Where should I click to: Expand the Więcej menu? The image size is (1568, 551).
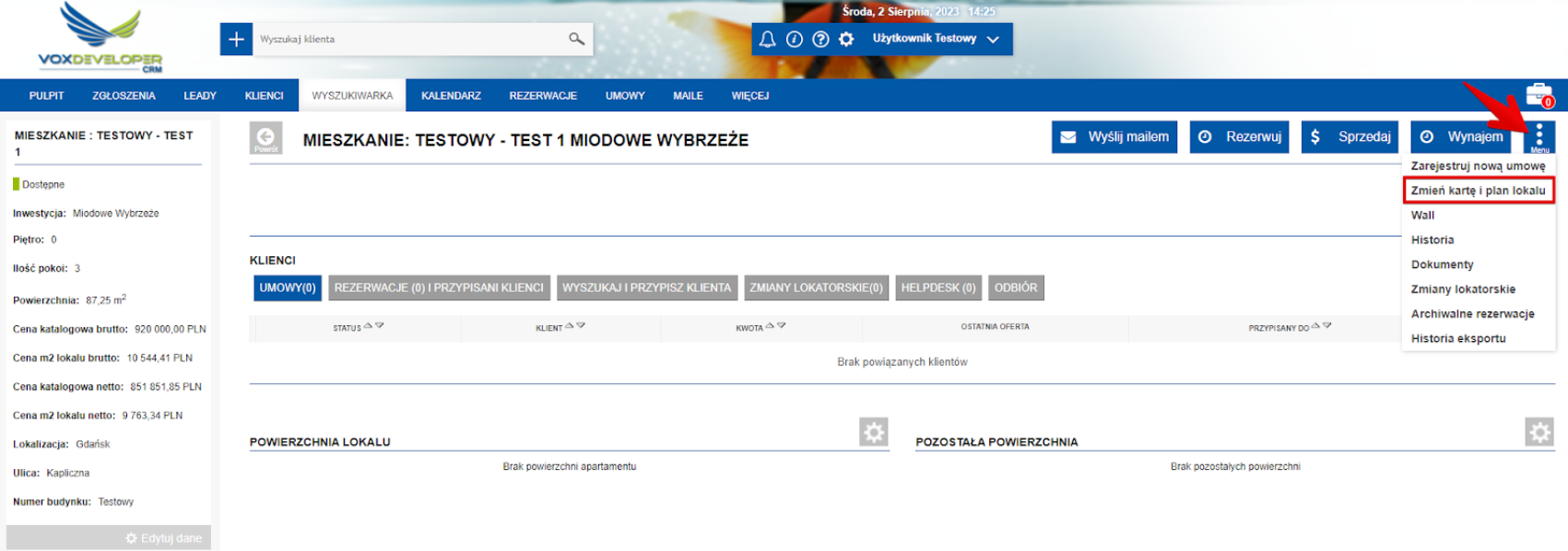tap(750, 96)
